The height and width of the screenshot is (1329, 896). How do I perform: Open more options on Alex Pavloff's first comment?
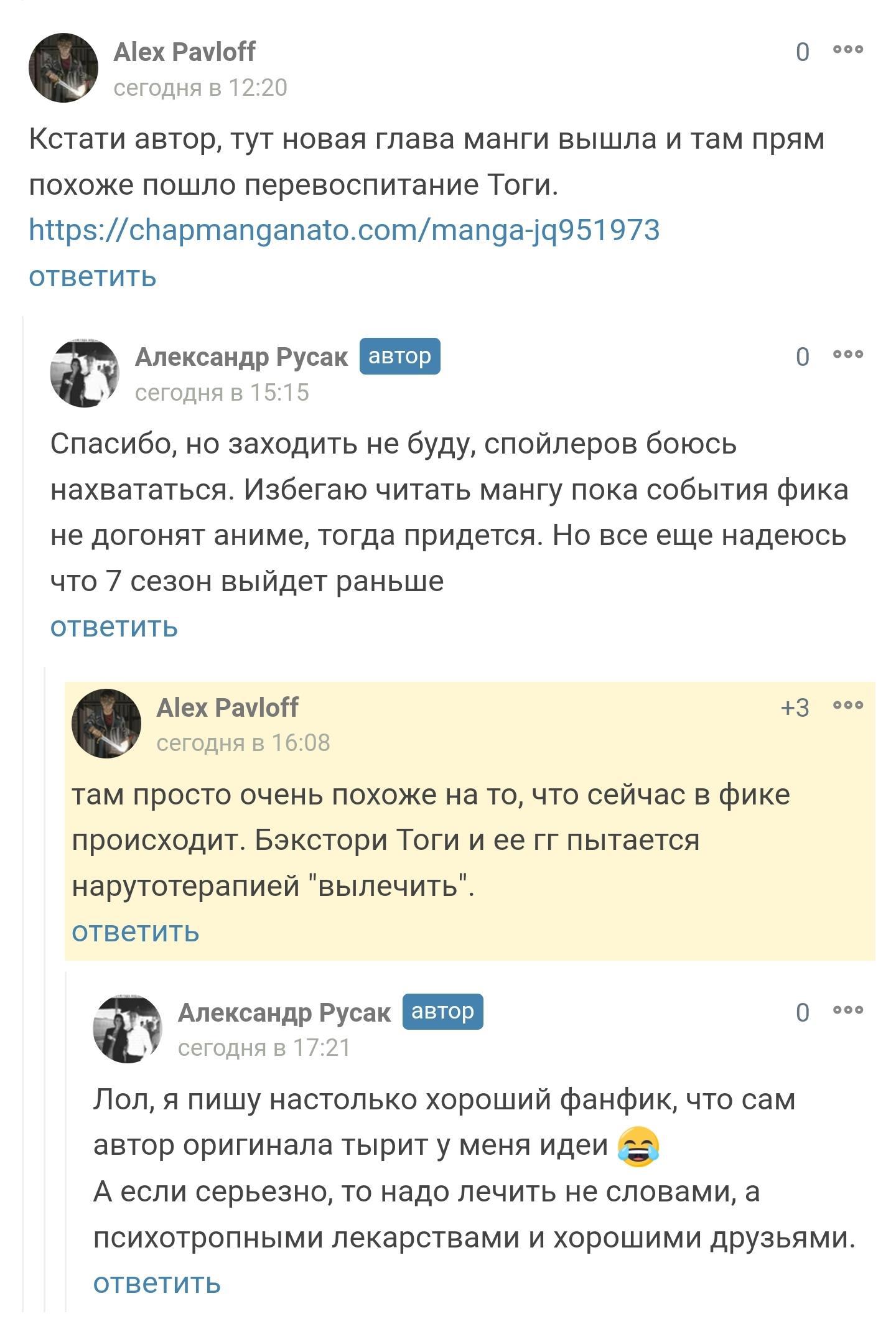tap(847, 49)
